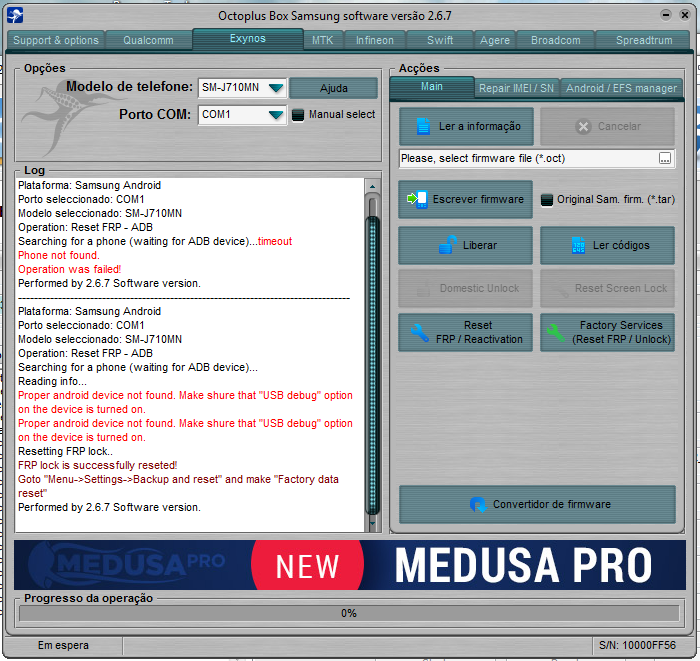Click the log scrollbar up arrow
Image resolution: width=700 pixels, height=661 pixels.
coord(372,186)
